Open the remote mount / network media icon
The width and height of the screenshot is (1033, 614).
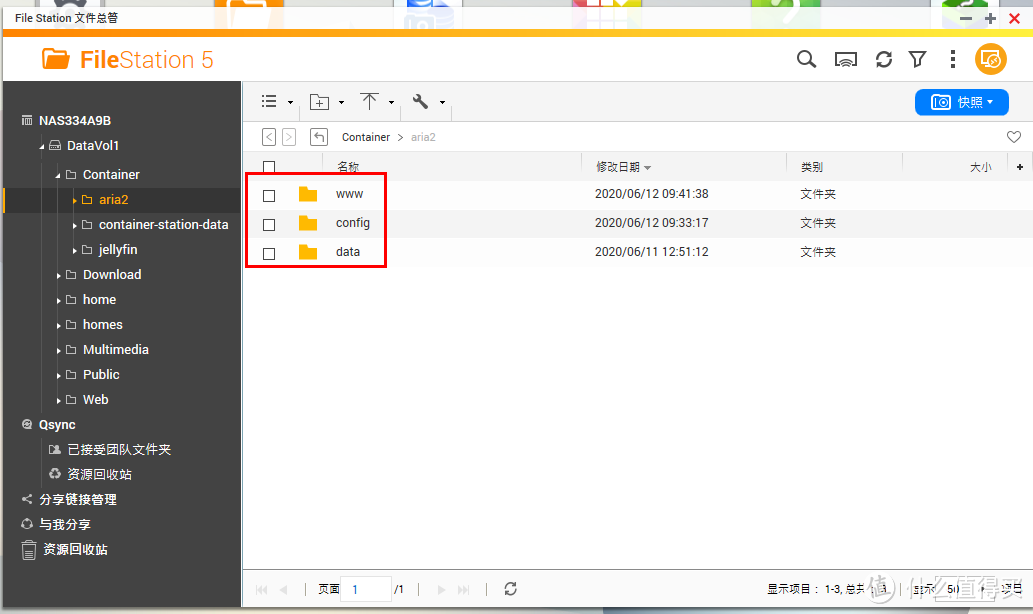[846, 60]
